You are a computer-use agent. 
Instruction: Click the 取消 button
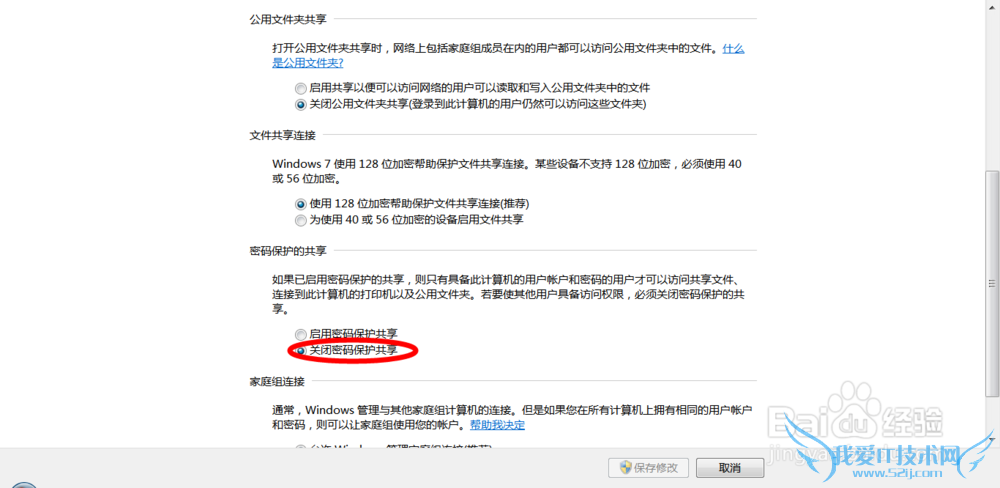click(x=730, y=468)
